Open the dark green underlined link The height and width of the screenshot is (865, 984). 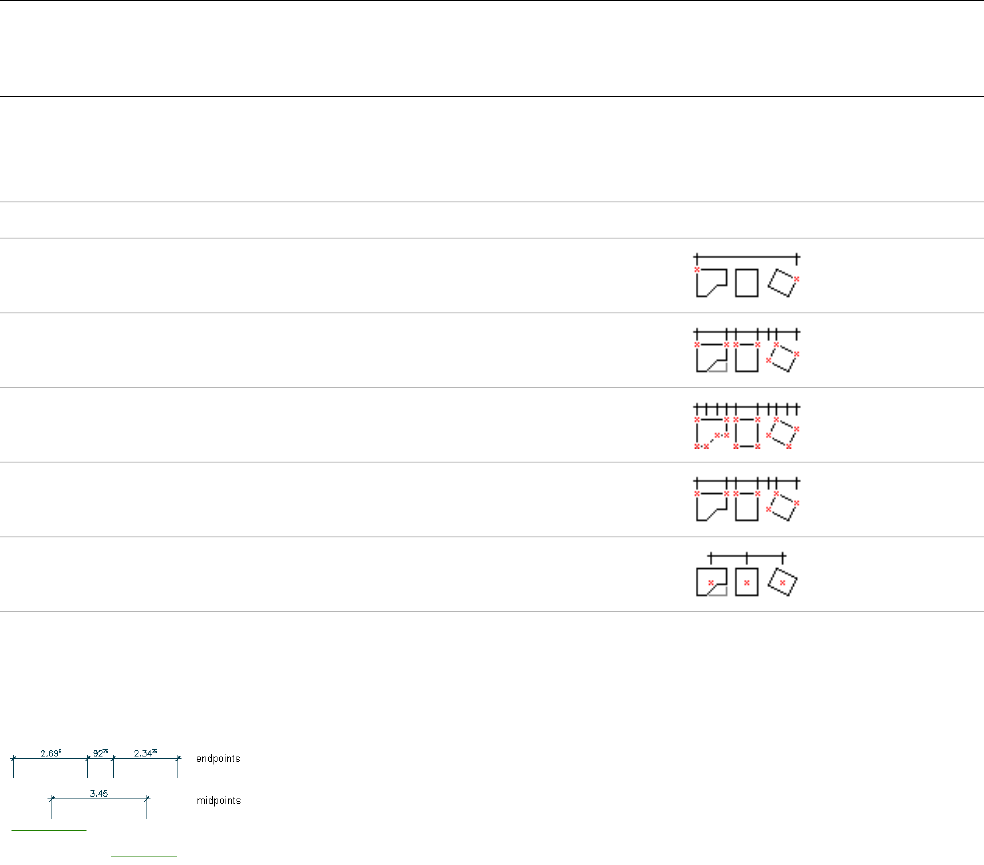pyautogui.click(x=48, y=829)
